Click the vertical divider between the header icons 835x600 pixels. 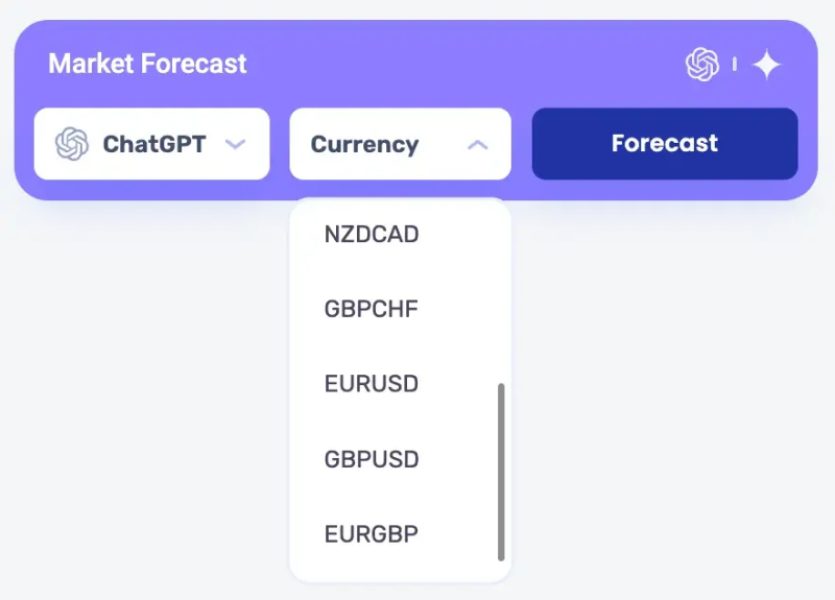pos(735,65)
